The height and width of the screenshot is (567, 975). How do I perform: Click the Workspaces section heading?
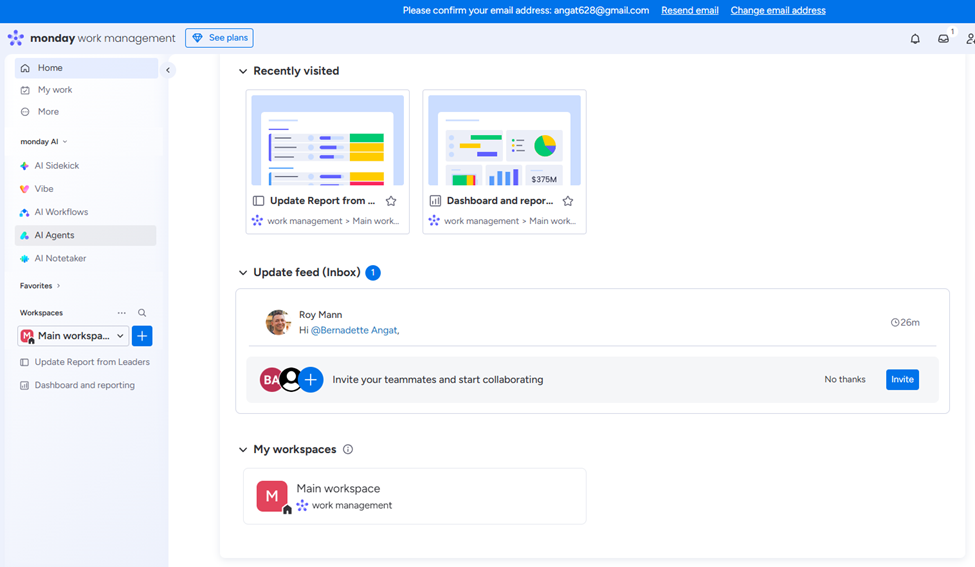pyautogui.click(x=41, y=313)
